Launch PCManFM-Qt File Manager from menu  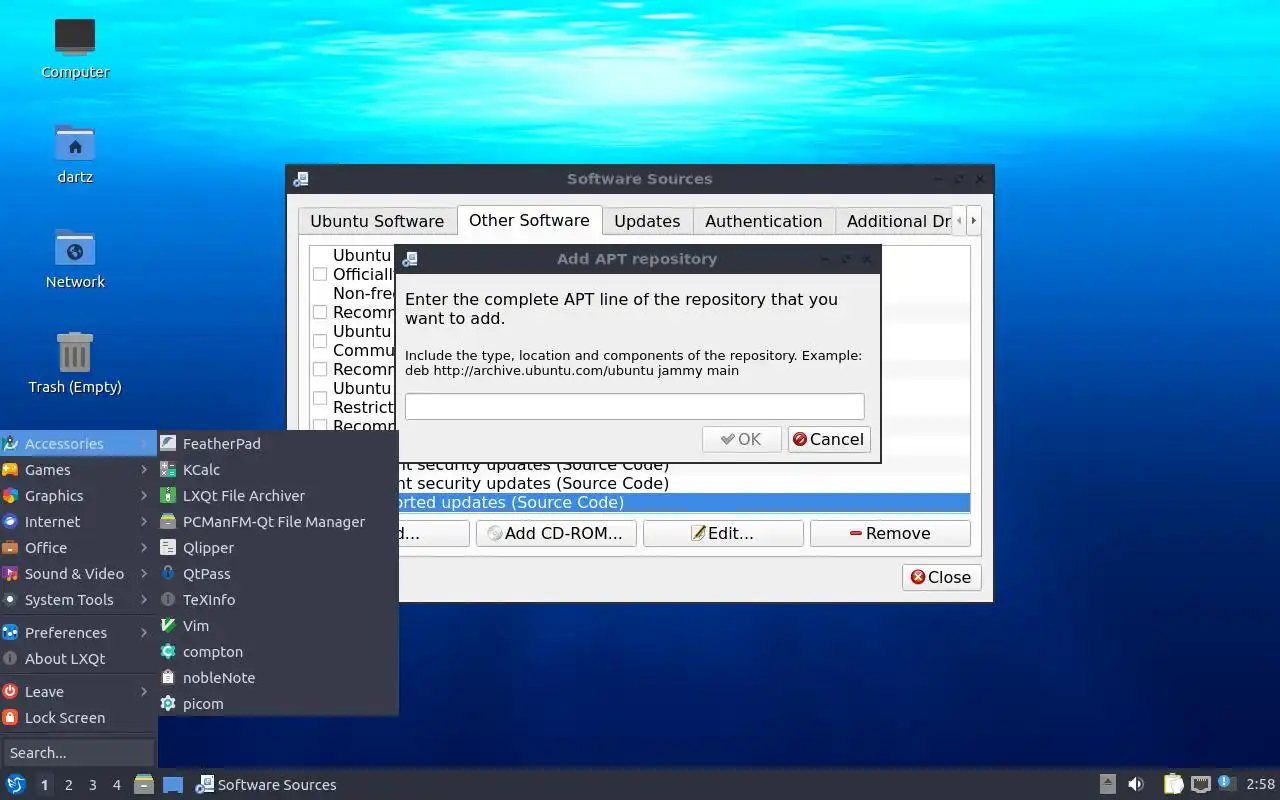click(x=278, y=522)
